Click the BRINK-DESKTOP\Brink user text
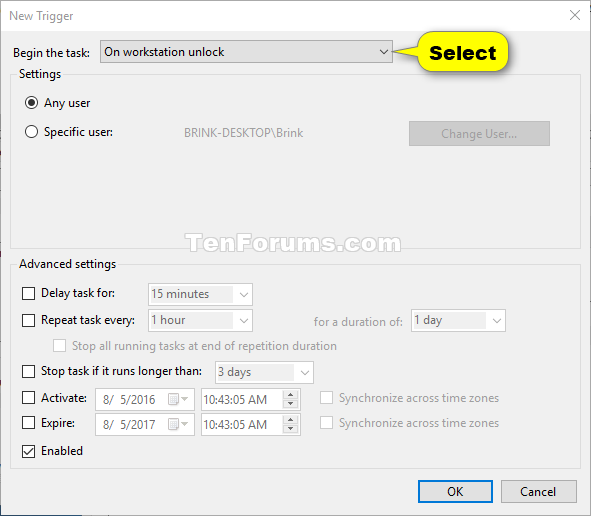The height and width of the screenshot is (516, 591). click(243, 133)
